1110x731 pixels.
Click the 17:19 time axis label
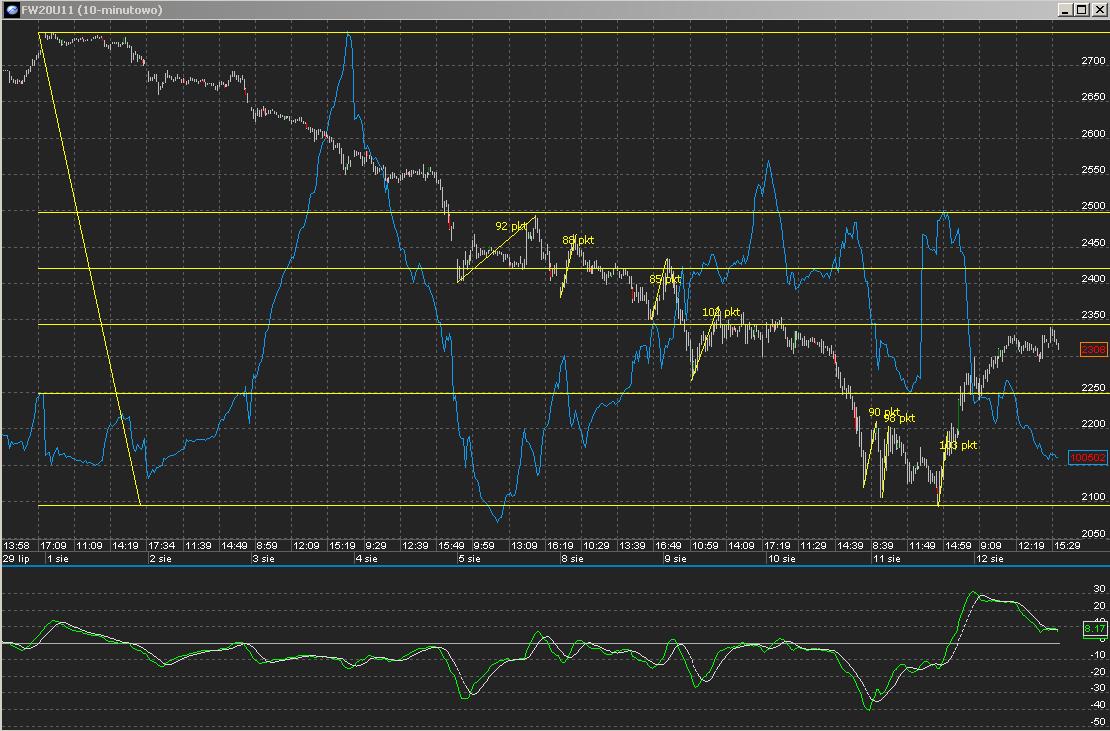[x=777, y=546]
